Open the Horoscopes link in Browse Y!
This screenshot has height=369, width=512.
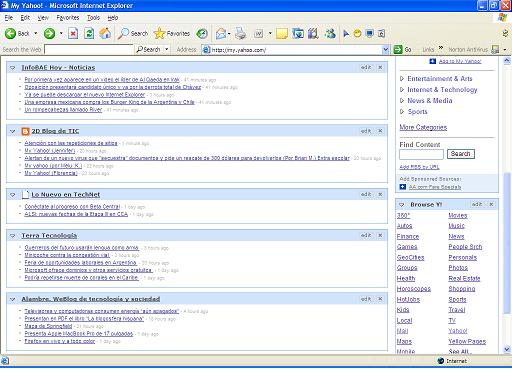pyautogui.click(x=414, y=289)
